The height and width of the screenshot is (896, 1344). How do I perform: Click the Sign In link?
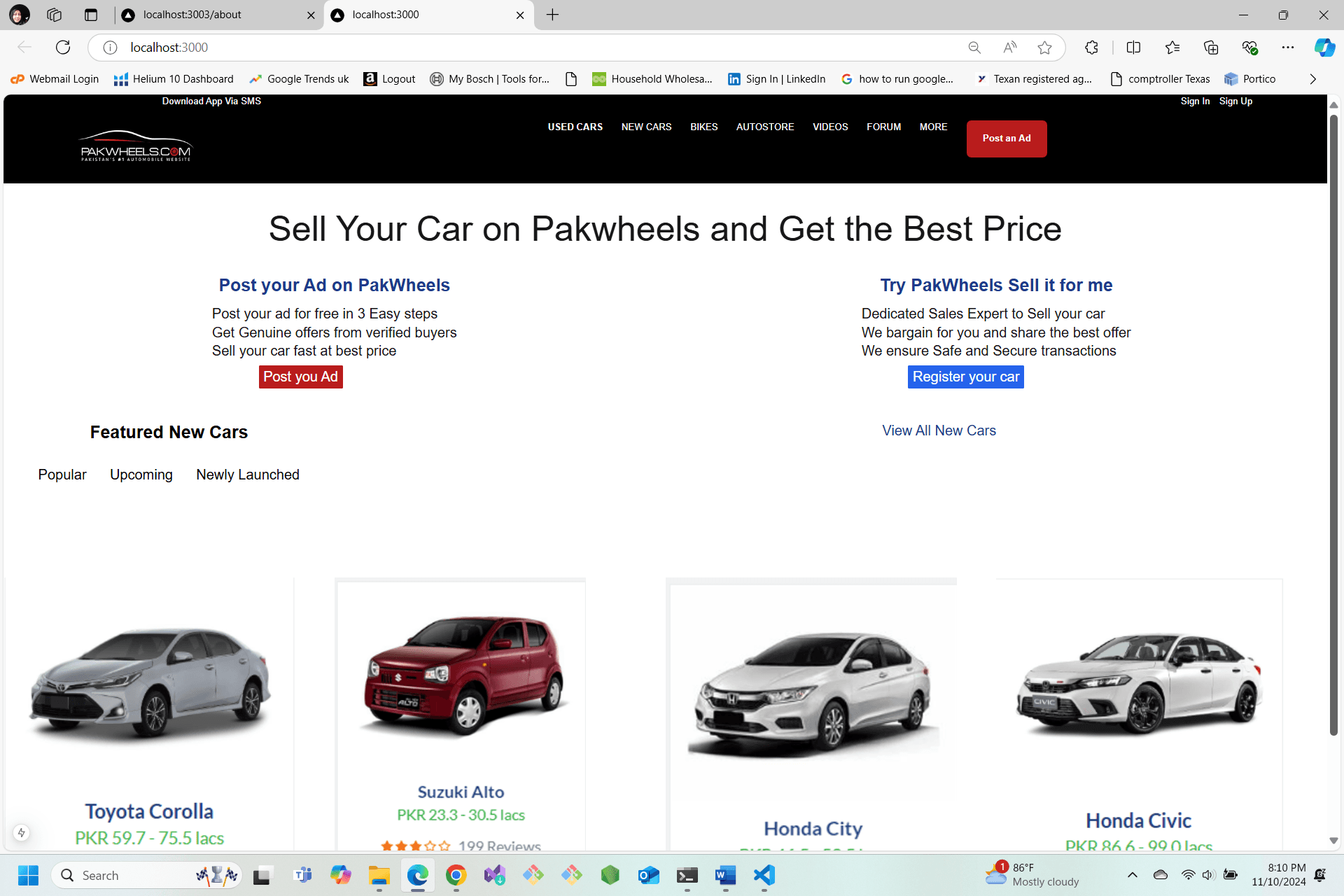[1195, 101]
